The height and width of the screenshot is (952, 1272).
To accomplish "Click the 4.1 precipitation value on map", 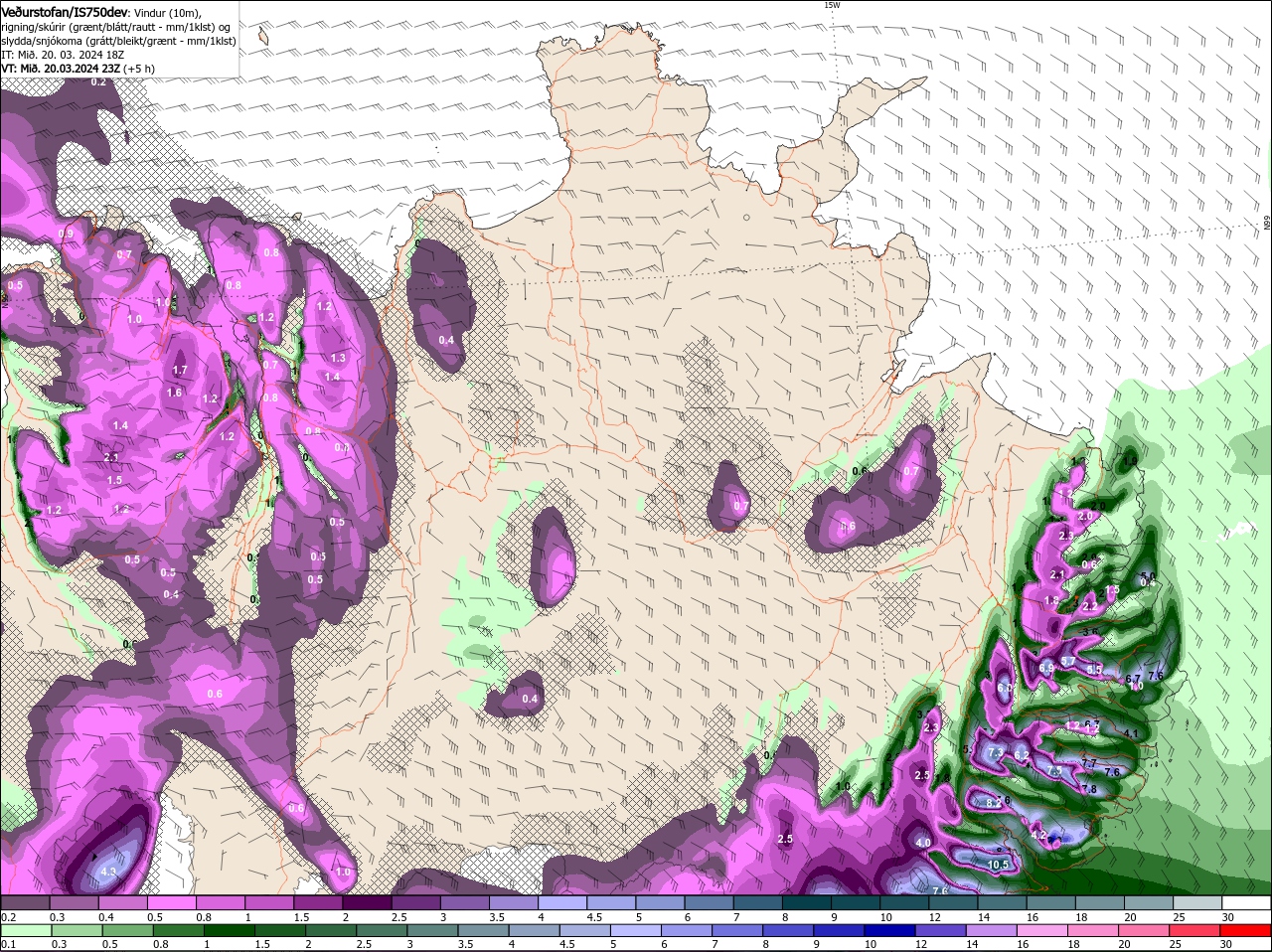I will [x=1130, y=733].
